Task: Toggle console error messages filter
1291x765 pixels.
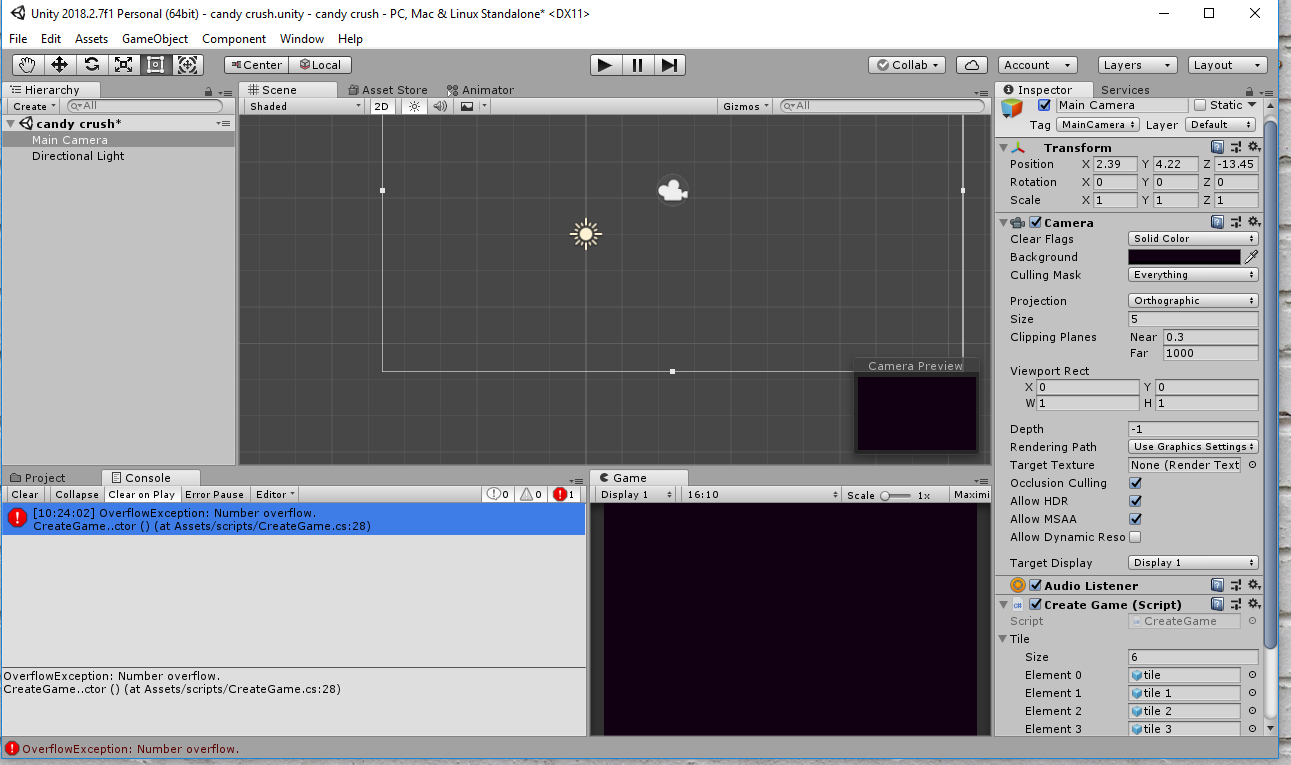Action: tap(565, 494)
